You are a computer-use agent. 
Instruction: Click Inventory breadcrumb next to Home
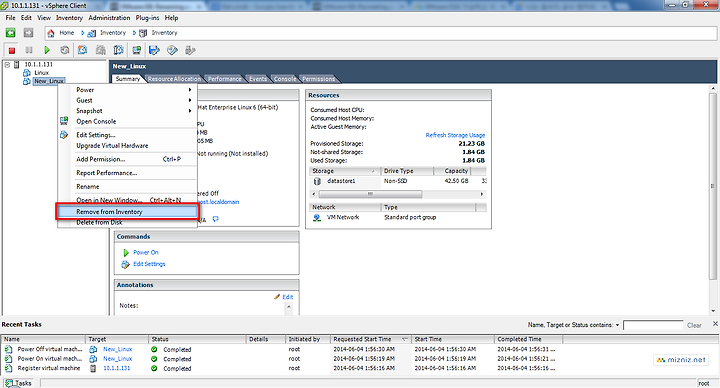coord(112,33)
